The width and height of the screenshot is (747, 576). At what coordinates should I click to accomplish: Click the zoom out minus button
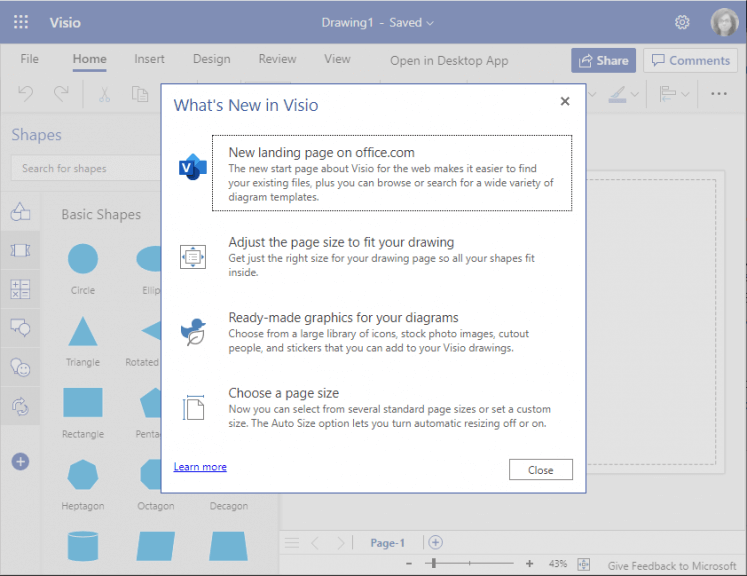pyautogui.click(x=409, y=564)
